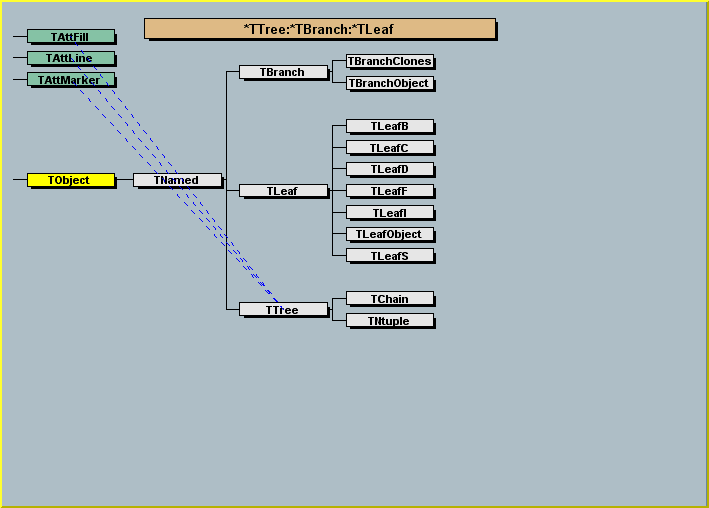Click the *TTree:*TBranch:*TLeaf title banner
Screen dimensions: 709x508
coord(320,29)
